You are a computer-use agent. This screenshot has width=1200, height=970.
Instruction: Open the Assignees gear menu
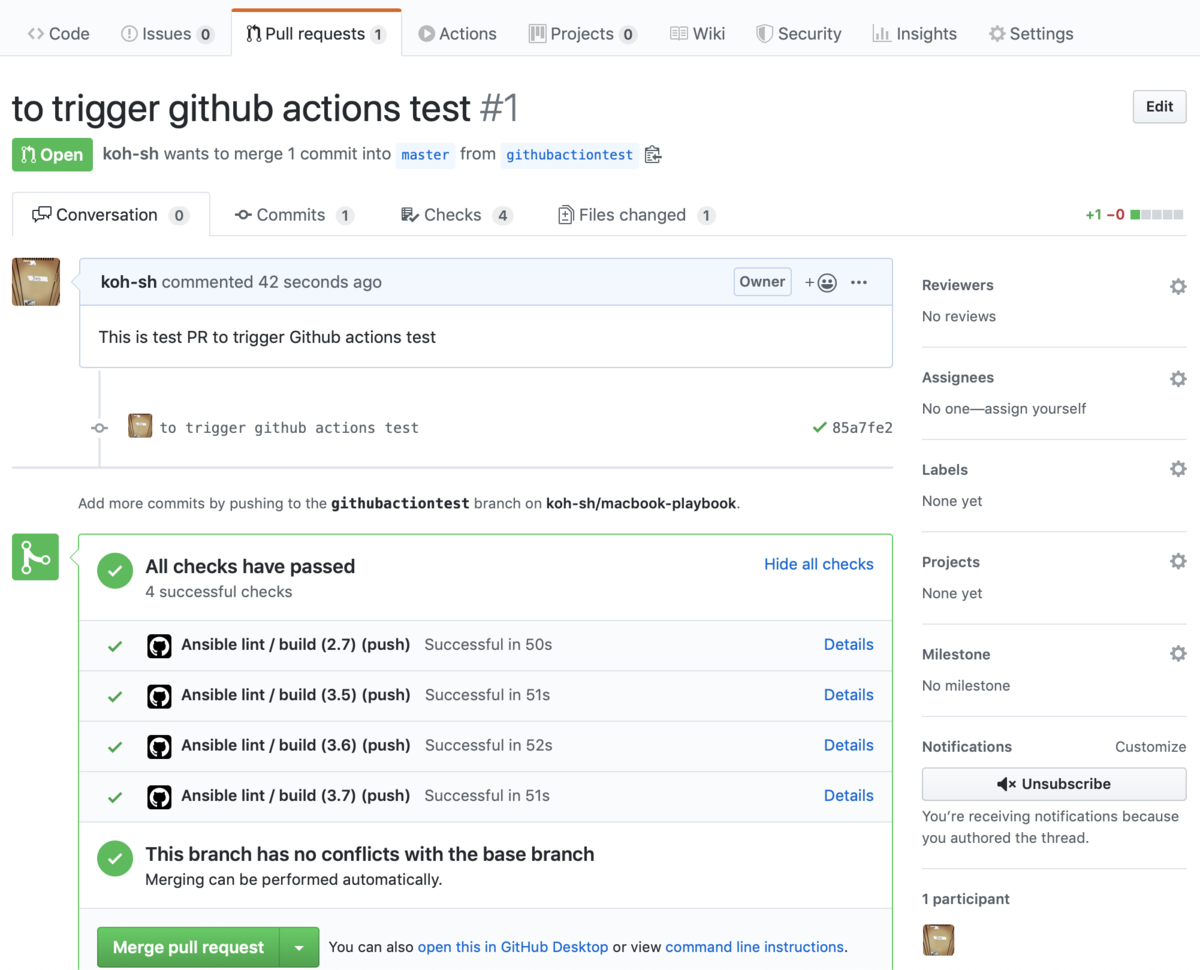[x=1178, y=378]
